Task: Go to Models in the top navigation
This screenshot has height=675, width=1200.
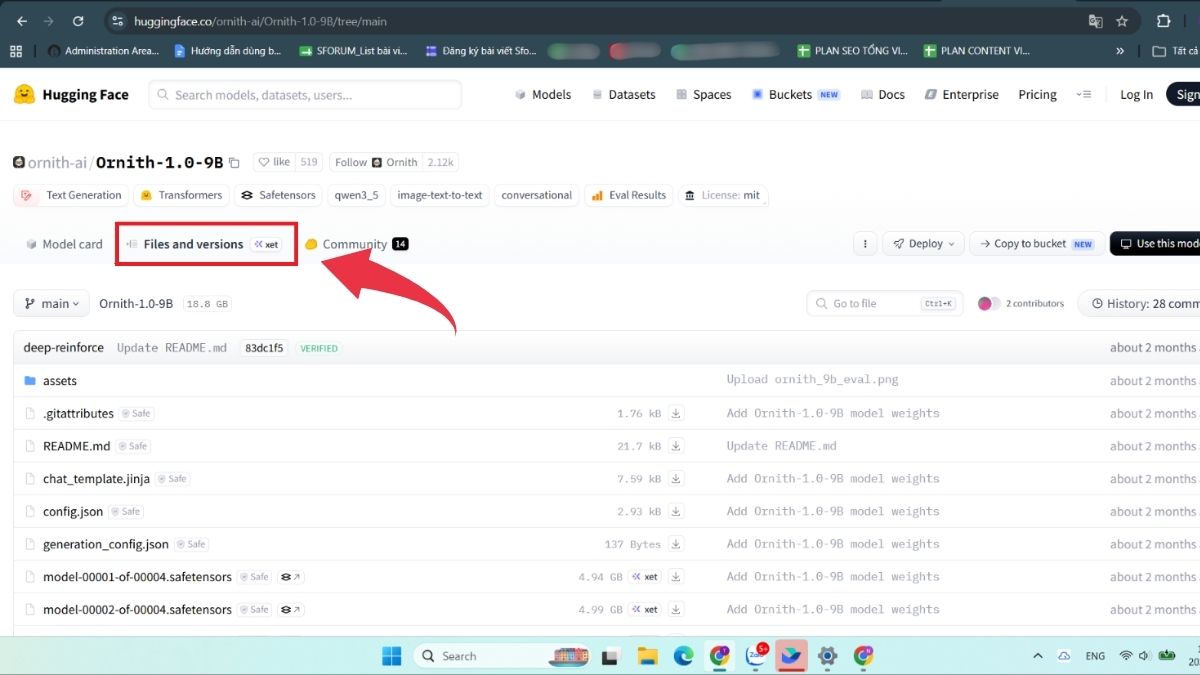Action: [x=543, y=95]
